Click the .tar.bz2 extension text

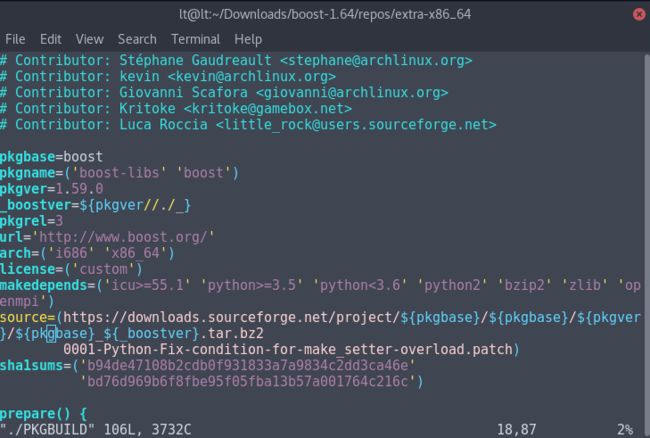pos(232,334)
